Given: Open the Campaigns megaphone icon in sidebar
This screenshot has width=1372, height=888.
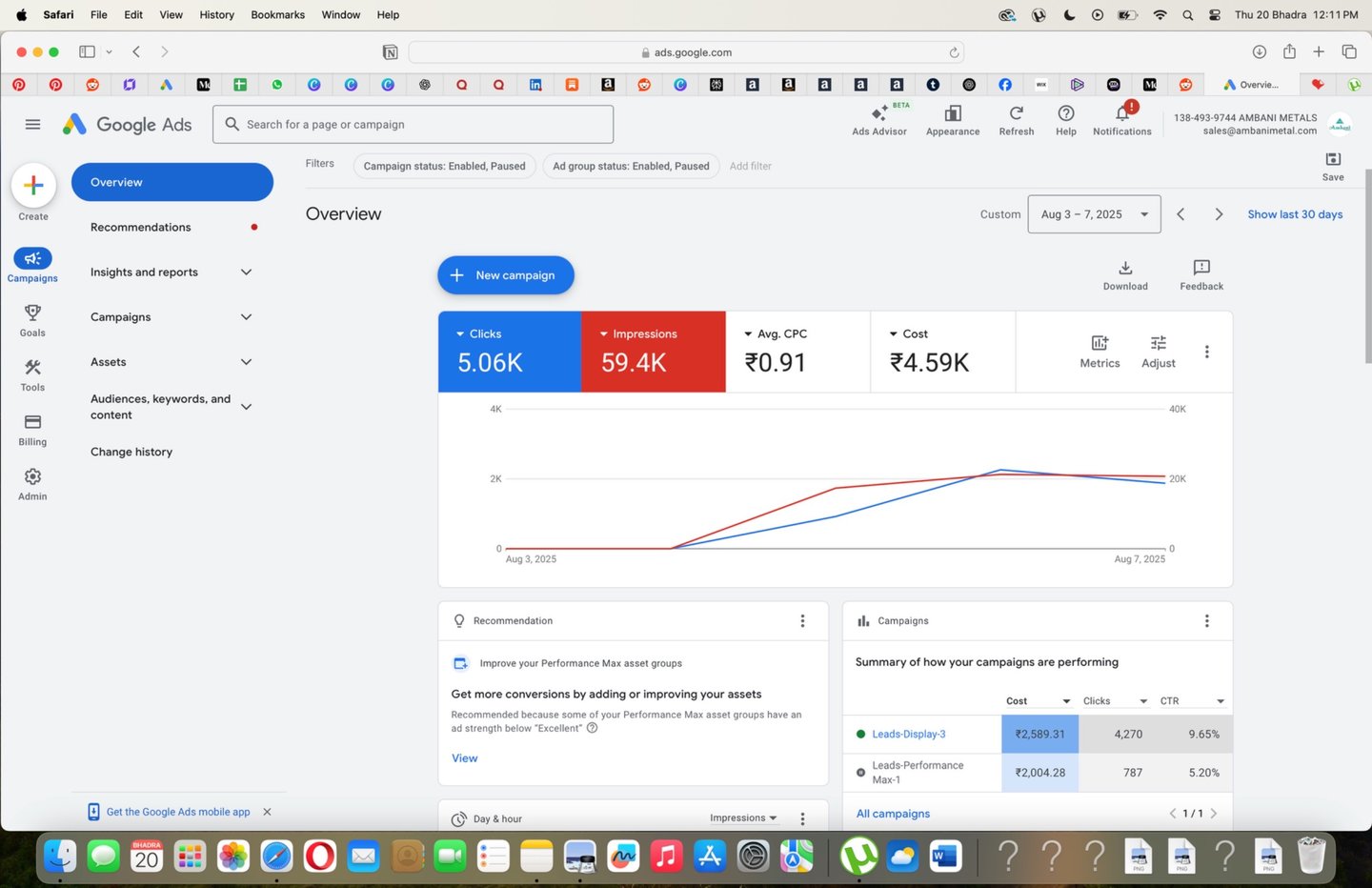Looking at the screenshot, I should 32,258.
